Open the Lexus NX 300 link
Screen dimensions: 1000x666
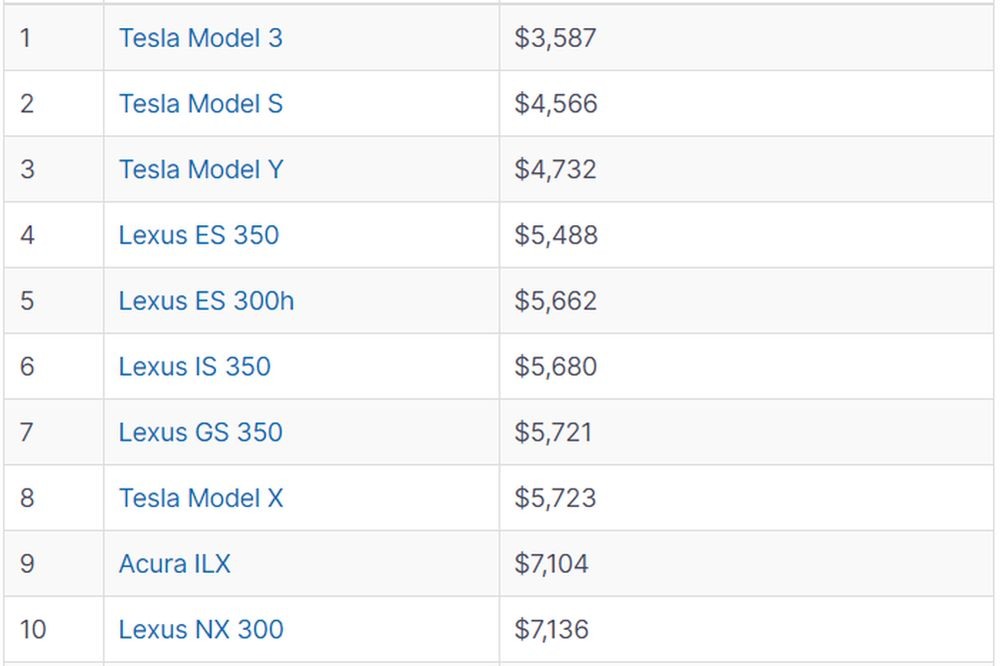pos(201,630)
